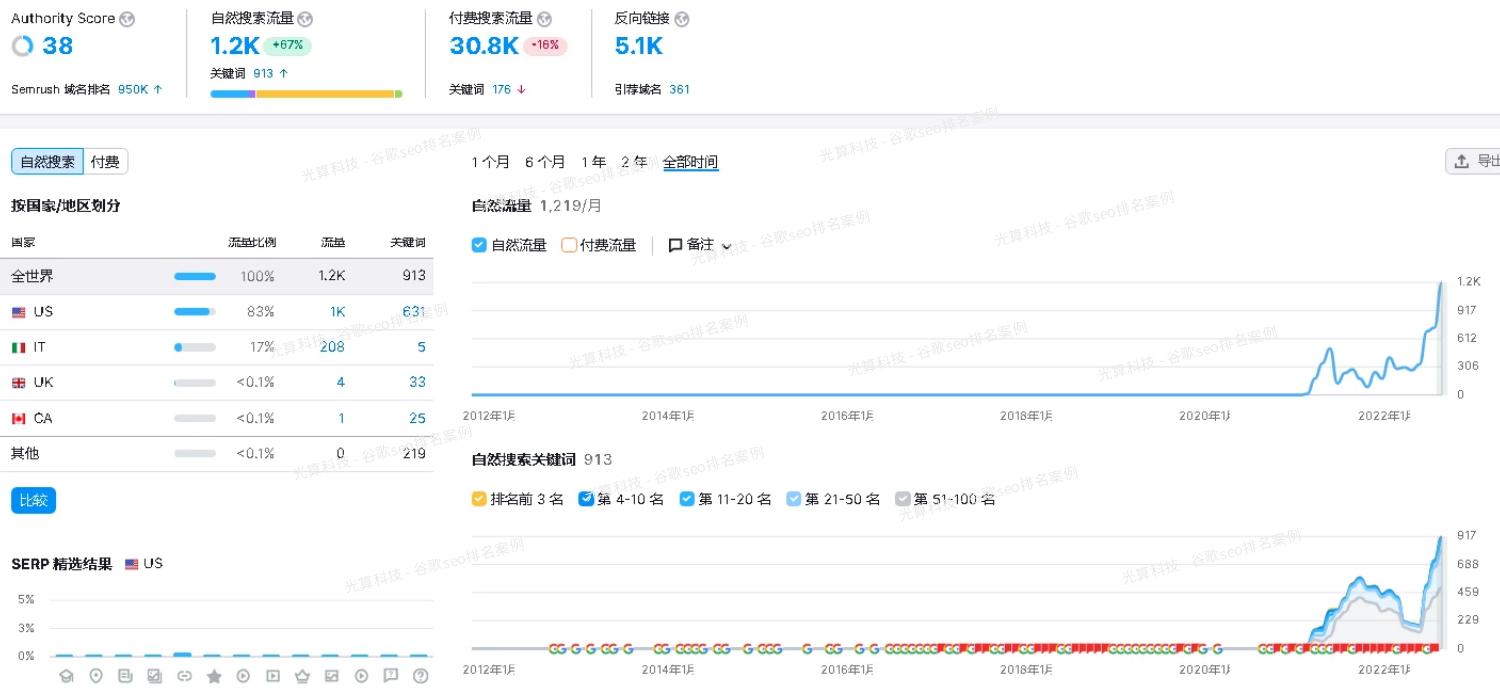1500x700 pixels.
Task: Click the link SERP feature icon
Action: pyautogui.click(x=184, y=677)
